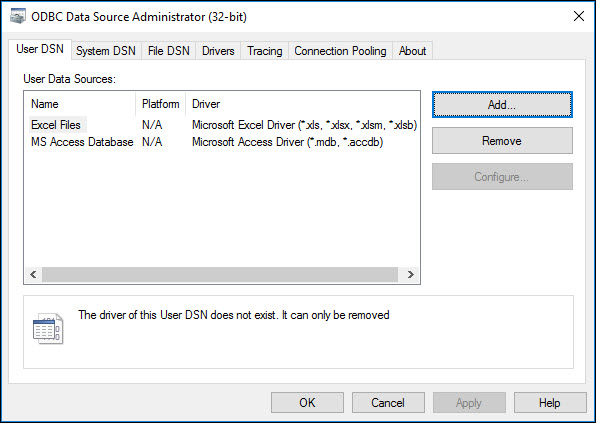Select the MS Access Database entry
The width and height of the screenshot is (596, 423).
(x=82, y=142)
